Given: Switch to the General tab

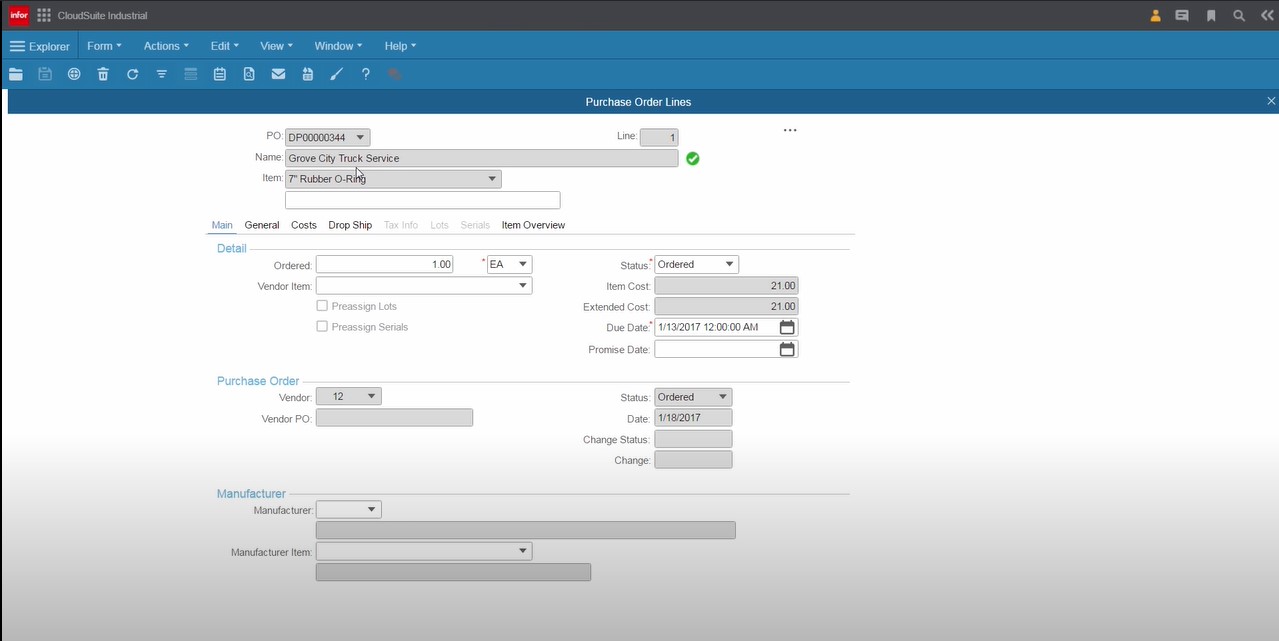Looking at the screenshot, I should tap(262, 225).
